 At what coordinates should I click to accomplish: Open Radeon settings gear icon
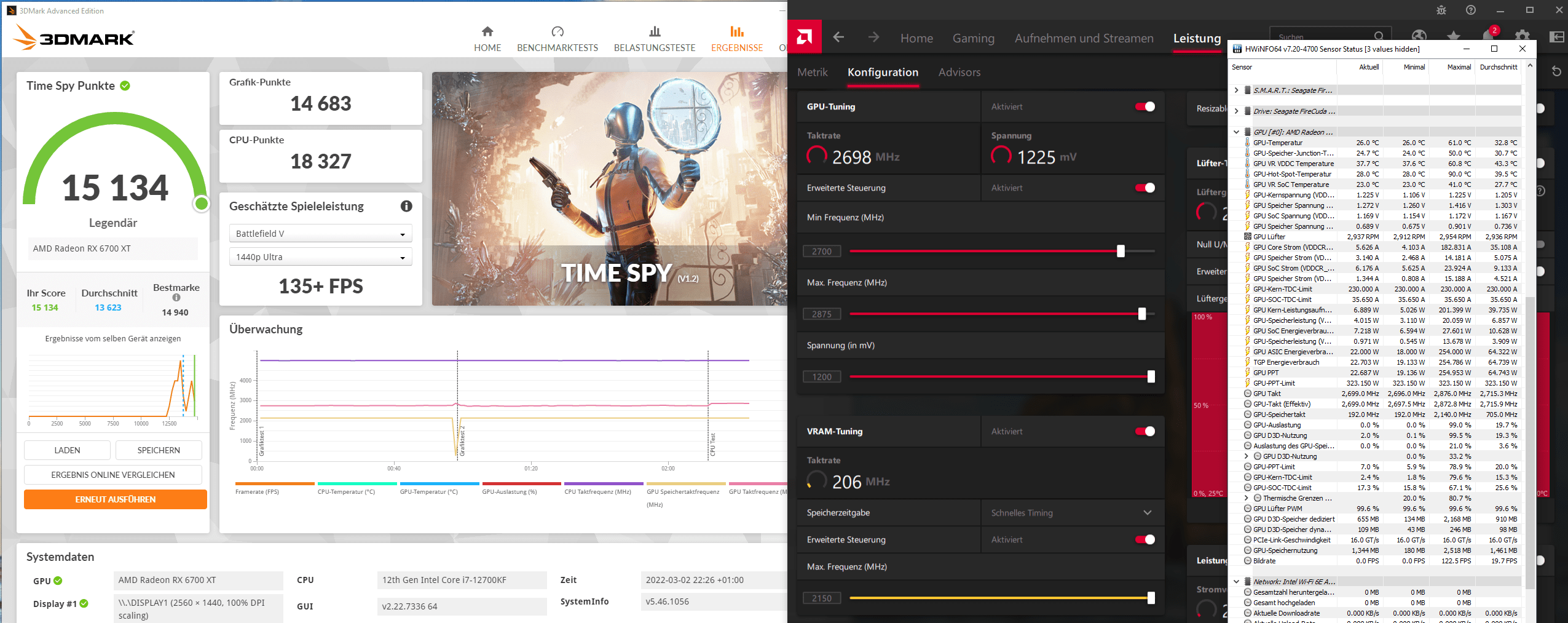1523,36
